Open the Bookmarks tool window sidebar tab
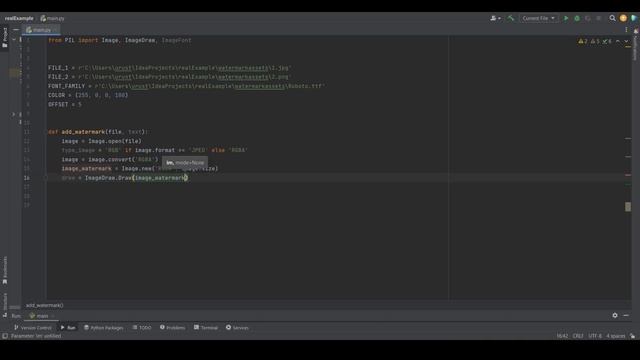 coord(5,270)
